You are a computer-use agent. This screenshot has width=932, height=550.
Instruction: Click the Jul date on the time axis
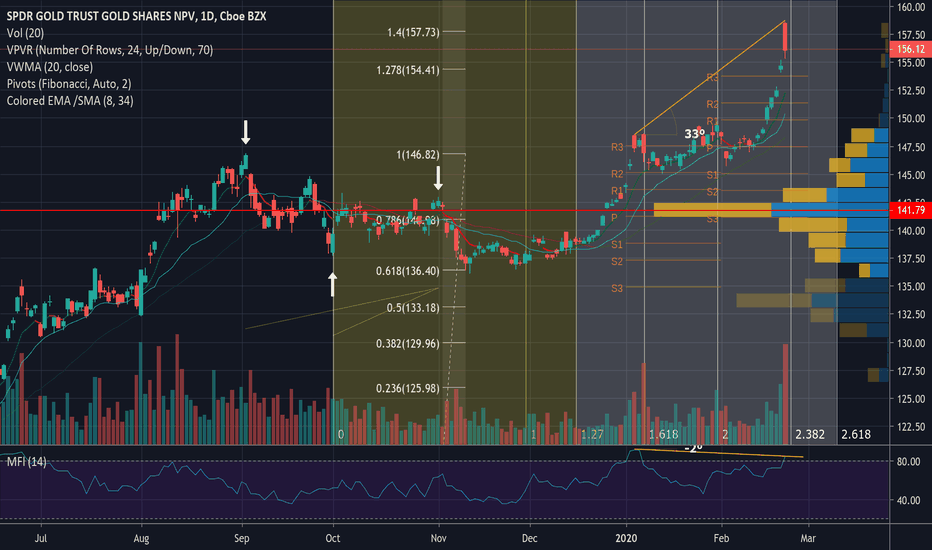click(x=40, y=538)
